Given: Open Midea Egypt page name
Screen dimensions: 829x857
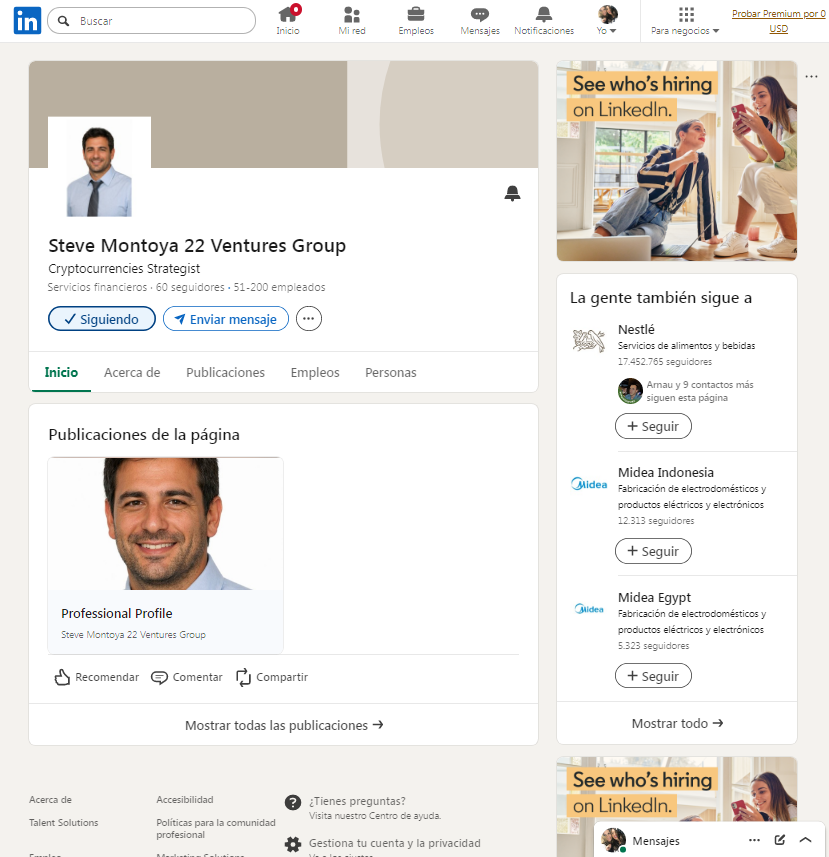Looking at the screenshot, I should point(654,597).
